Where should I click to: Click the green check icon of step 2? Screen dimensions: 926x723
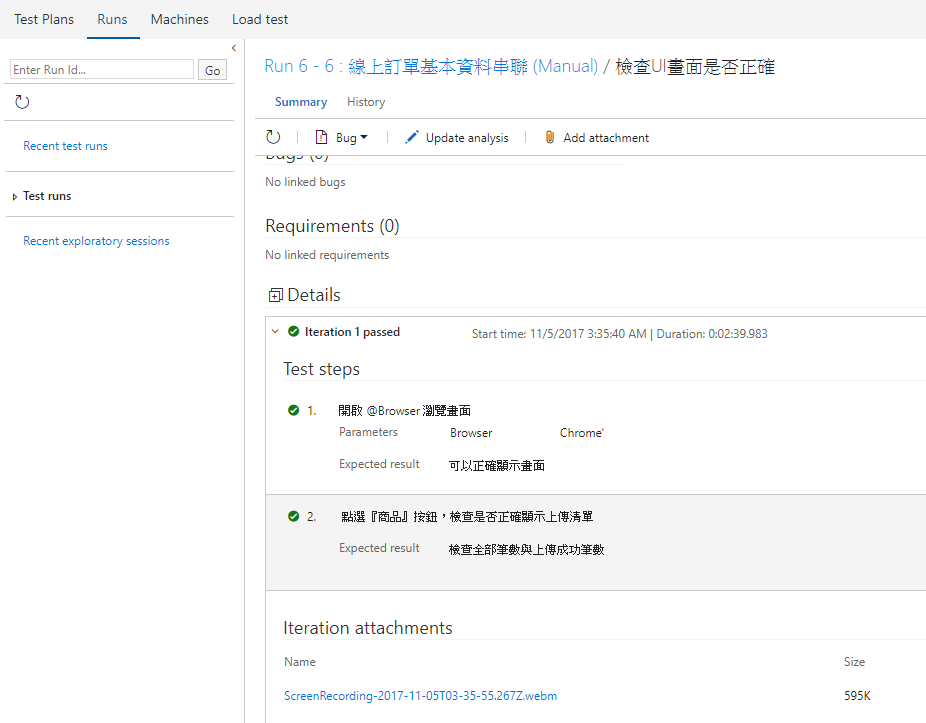(x=293, y=516)
